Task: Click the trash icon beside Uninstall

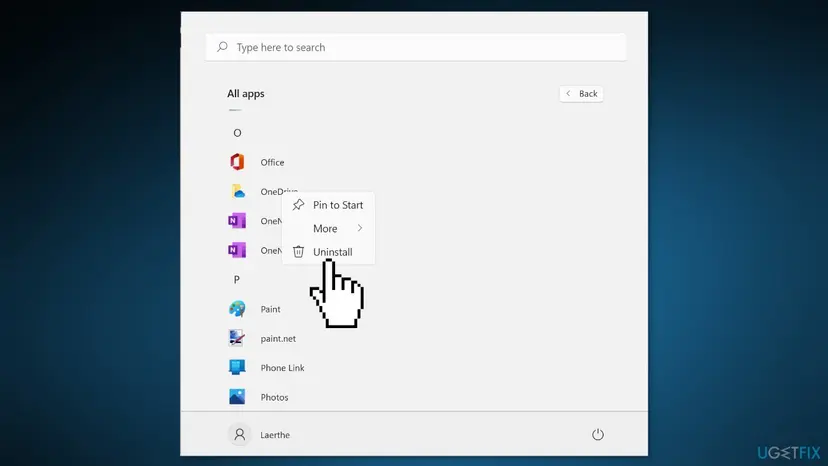Action: click(x=298, y=251)
